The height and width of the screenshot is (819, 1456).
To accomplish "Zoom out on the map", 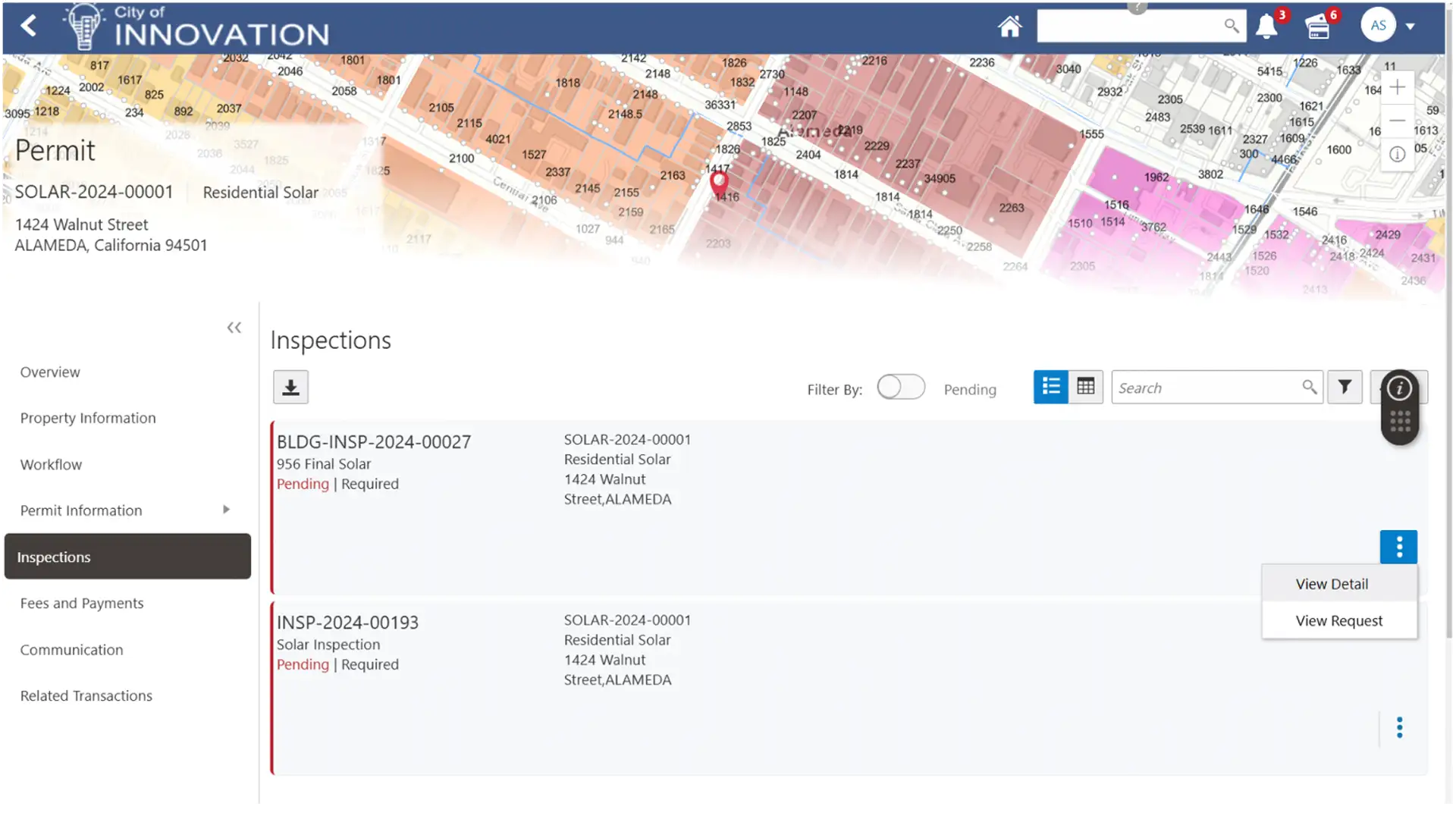I will (x=1397, y=121).
